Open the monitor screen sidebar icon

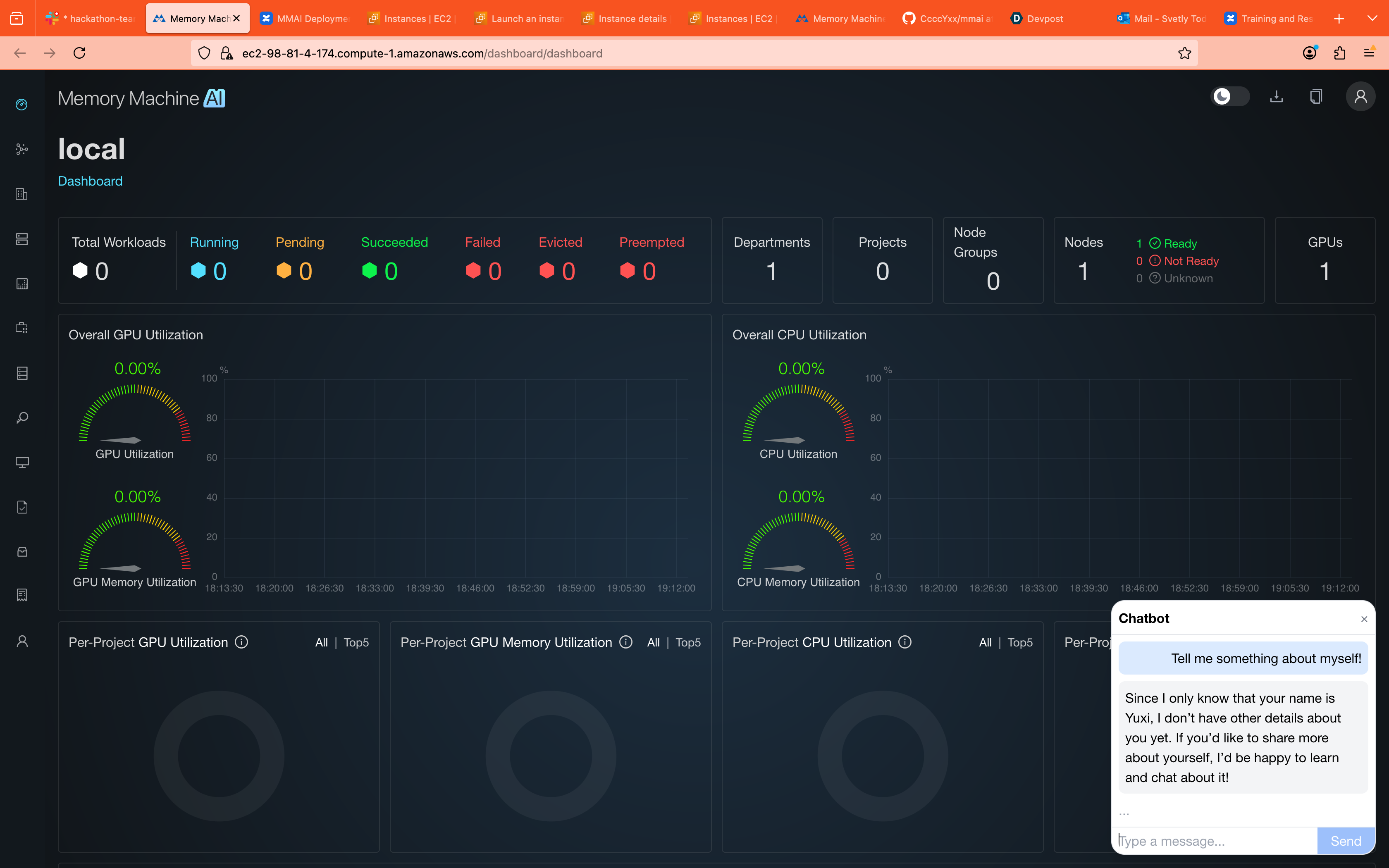tap(22, 463)
